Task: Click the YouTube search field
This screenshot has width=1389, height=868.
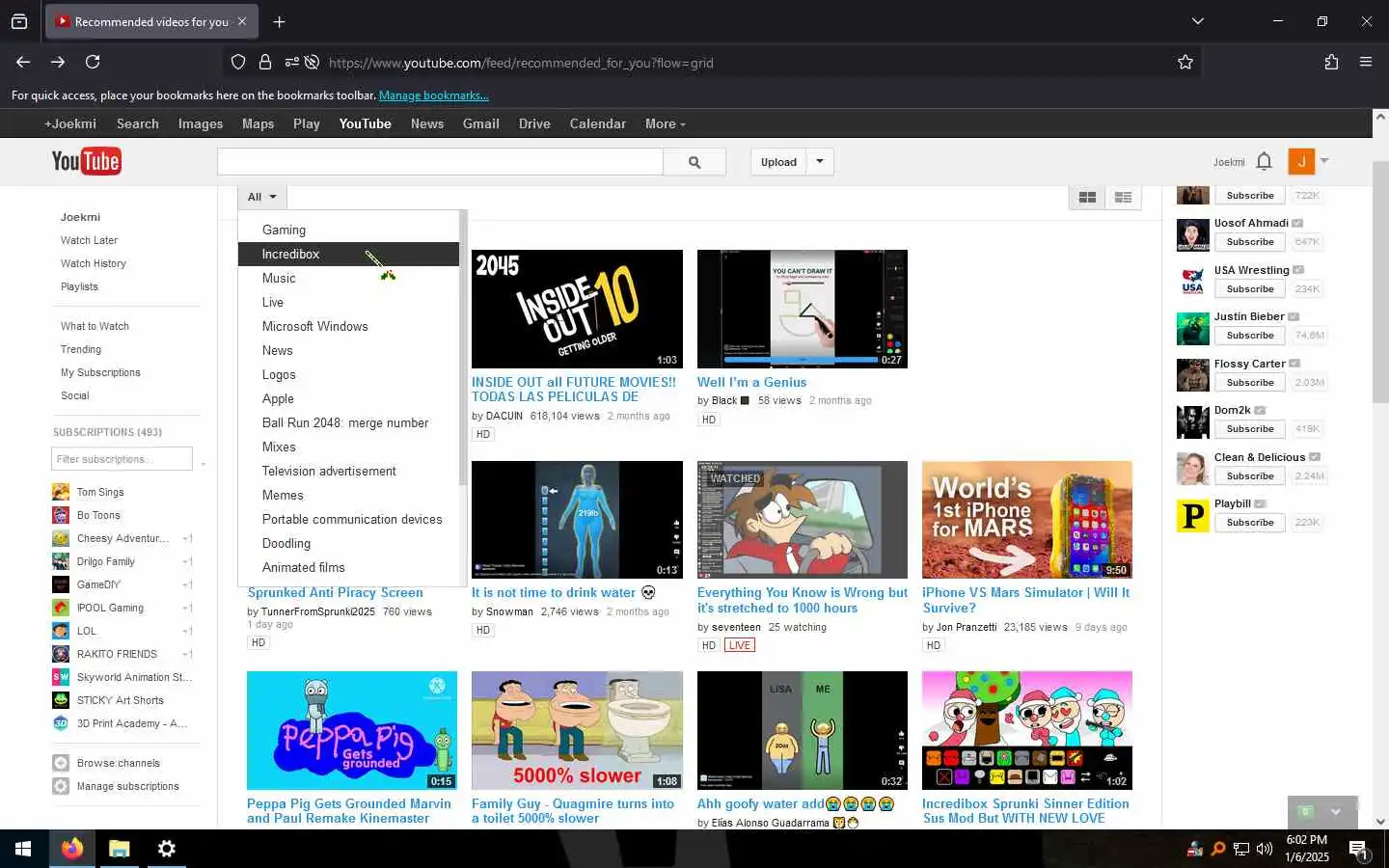Action: point(440,162)
